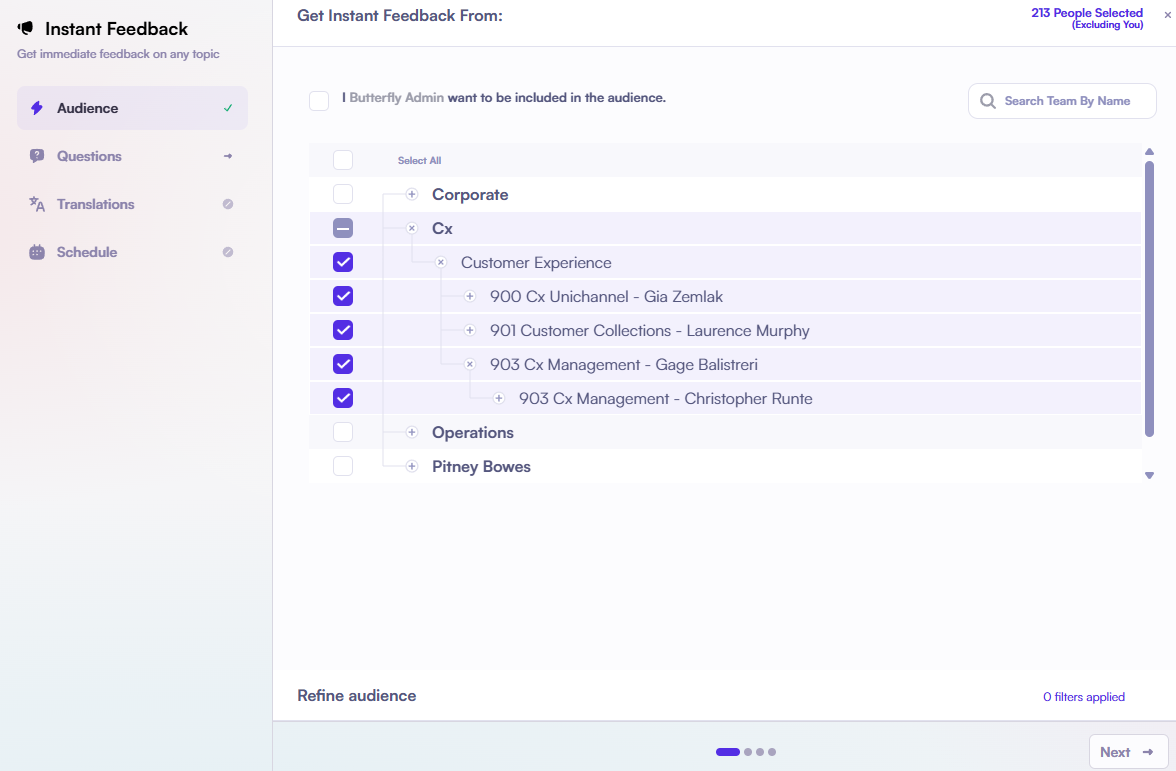This screenshot has height=771, width=1176.
Task: Close the dialog with the X icon
Action: tap(1167, 14)
